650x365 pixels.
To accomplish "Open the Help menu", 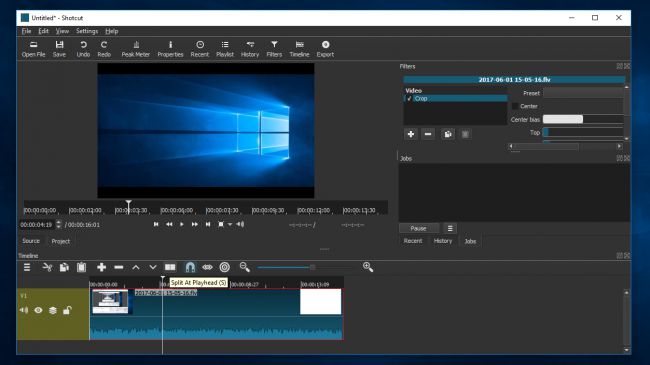I will [x=112, y=31].
